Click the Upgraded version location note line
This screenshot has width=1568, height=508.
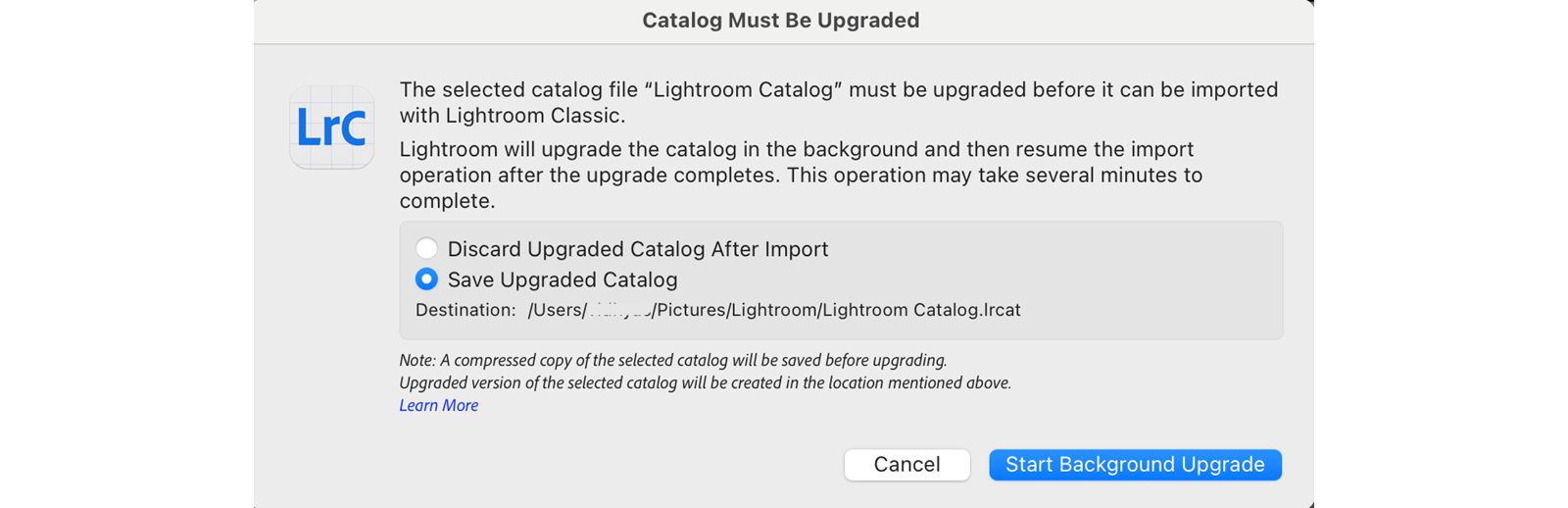(705, 383)
